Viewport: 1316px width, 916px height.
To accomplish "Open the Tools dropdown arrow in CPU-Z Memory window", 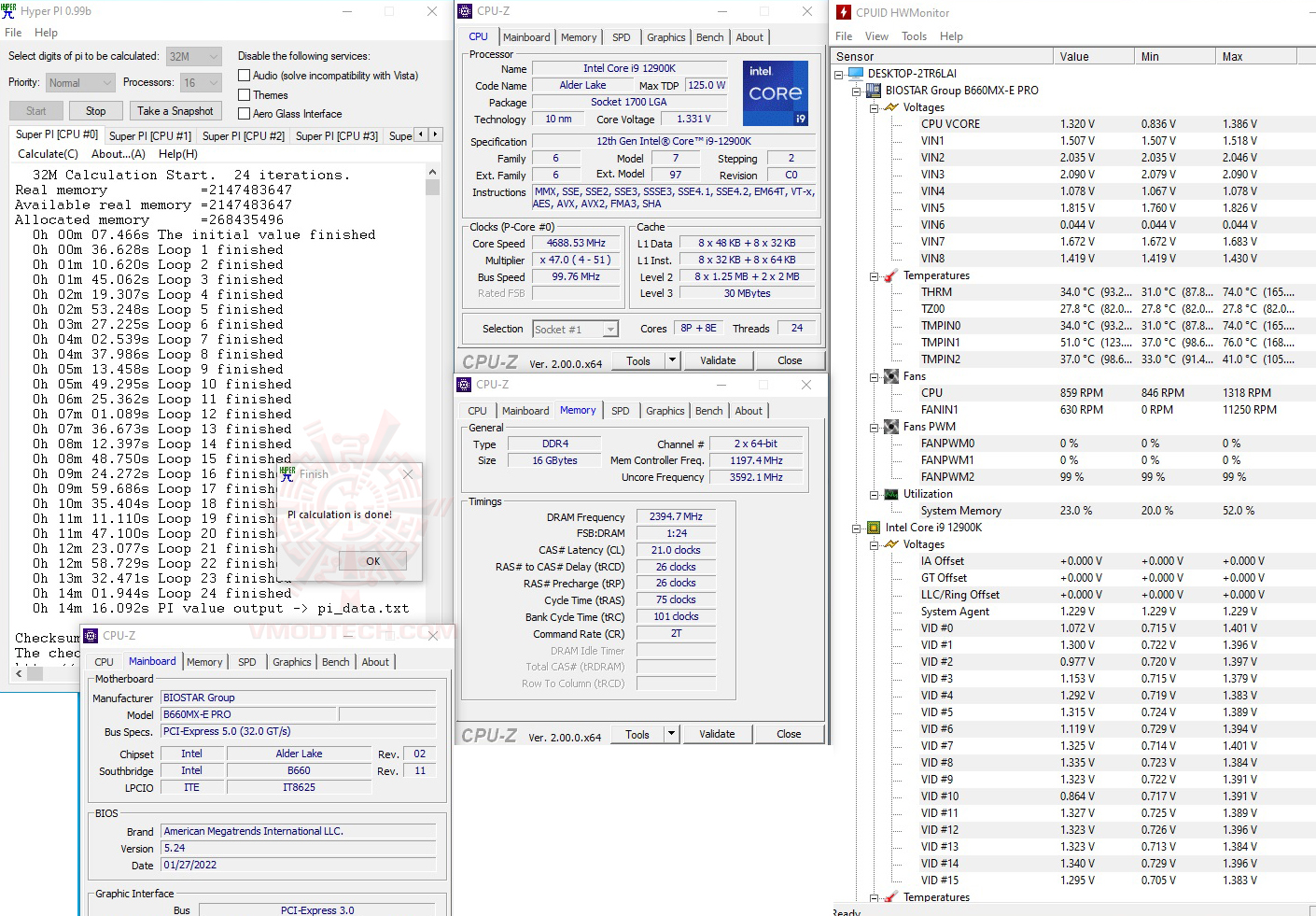I will 671,734.
